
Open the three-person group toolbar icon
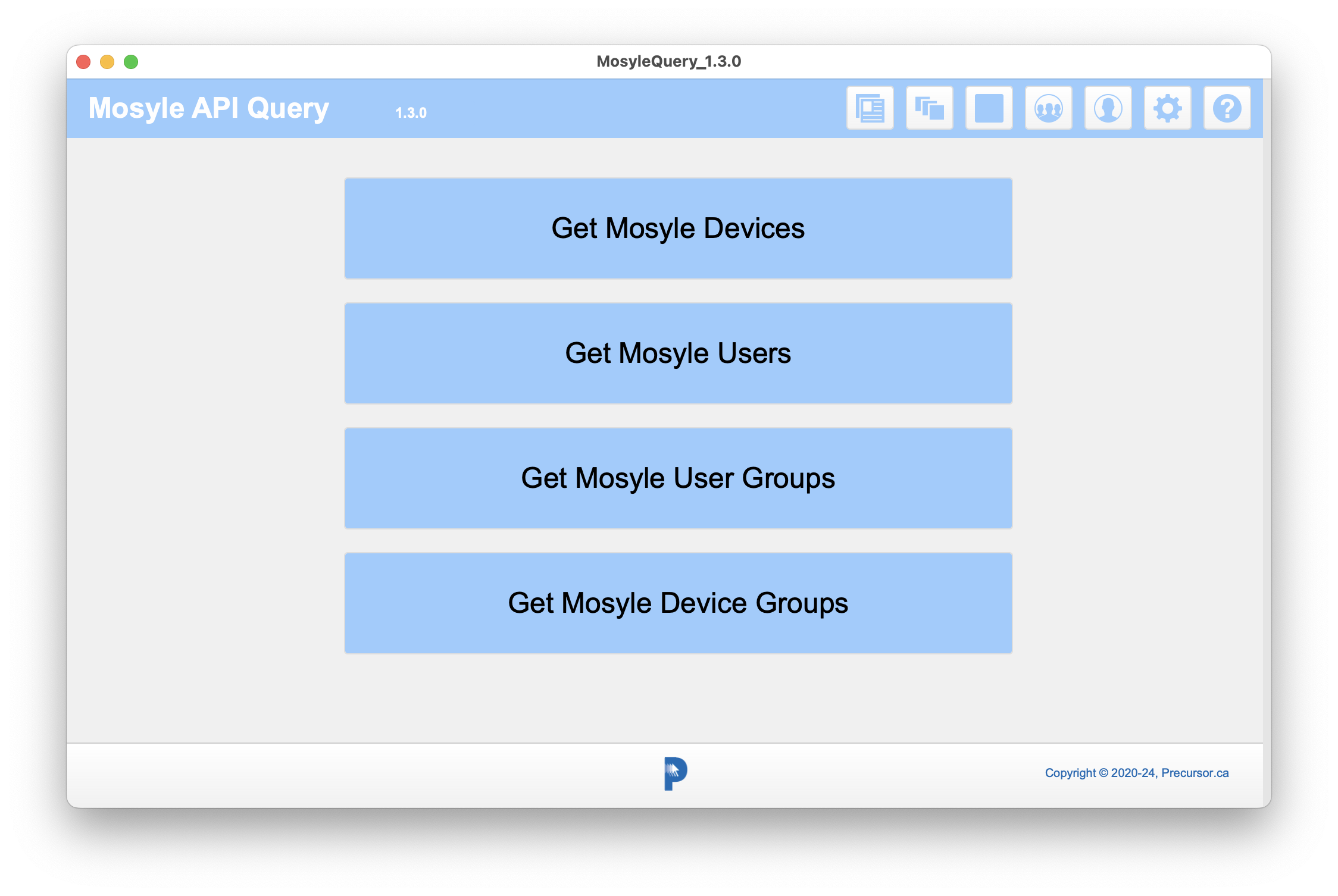tap(1048, 108)
